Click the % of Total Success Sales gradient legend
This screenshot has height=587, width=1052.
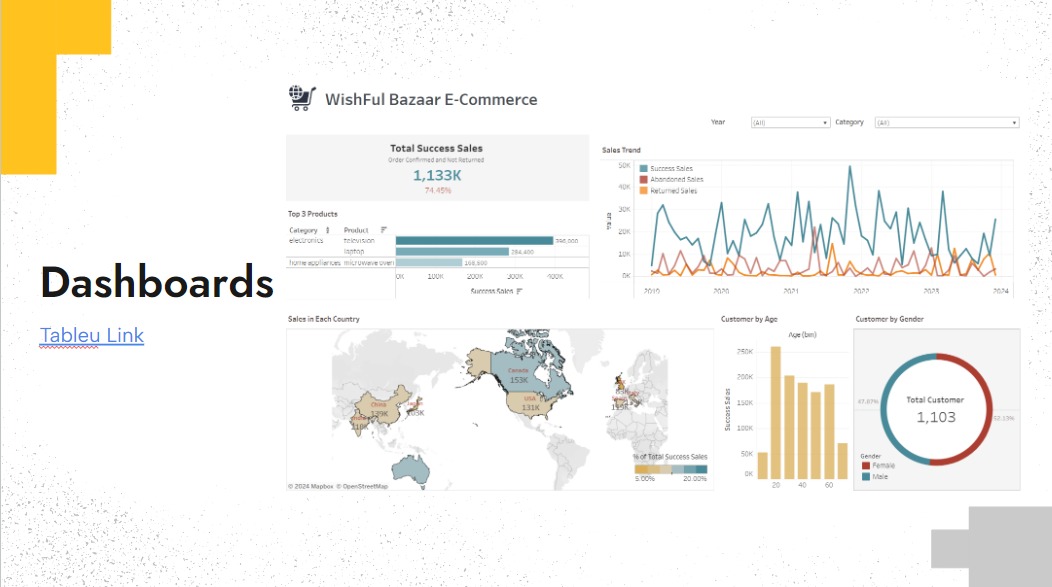(671, 470)
